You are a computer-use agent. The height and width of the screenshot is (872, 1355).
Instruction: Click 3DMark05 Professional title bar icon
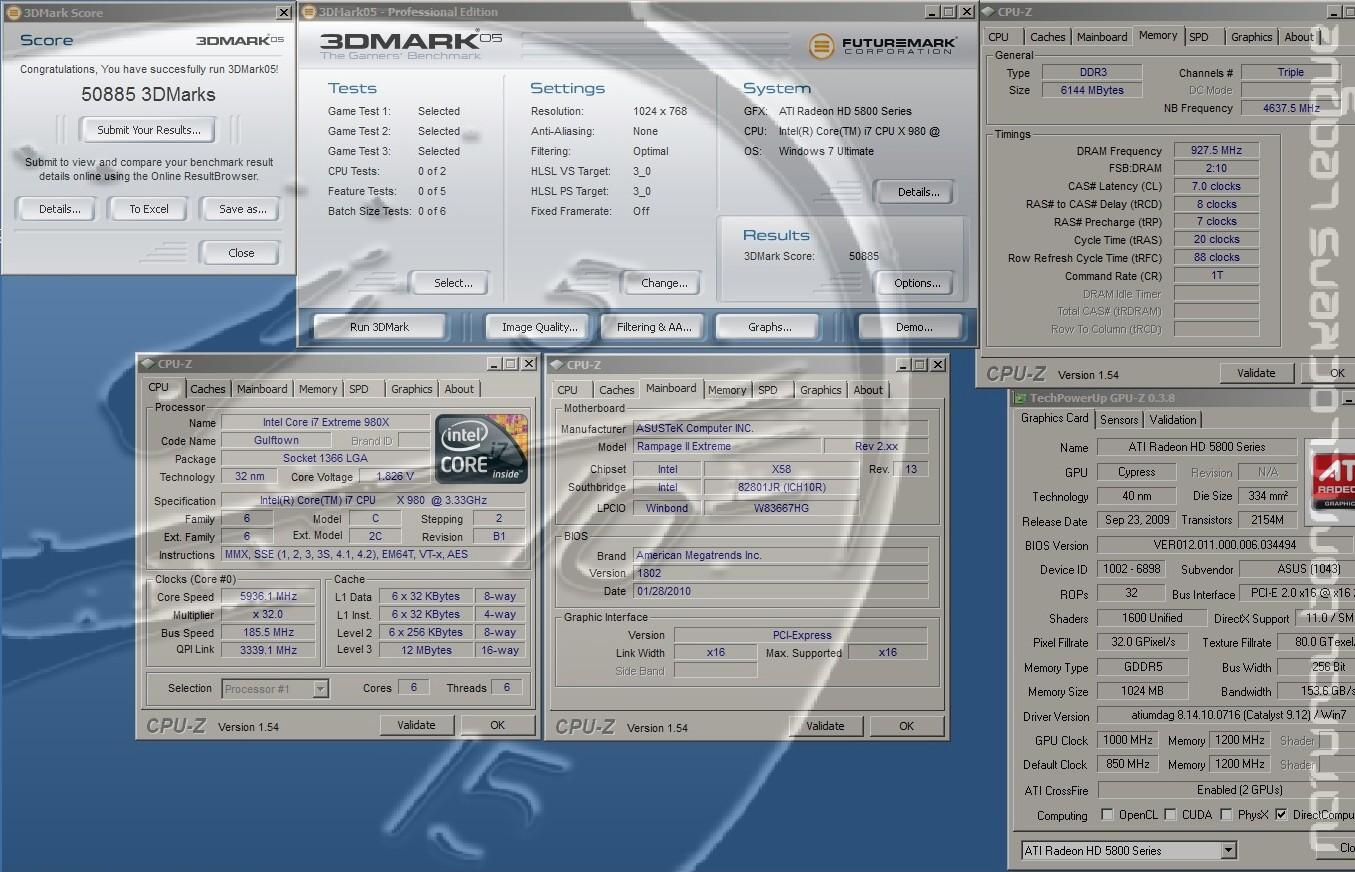[x=309, y=12]
